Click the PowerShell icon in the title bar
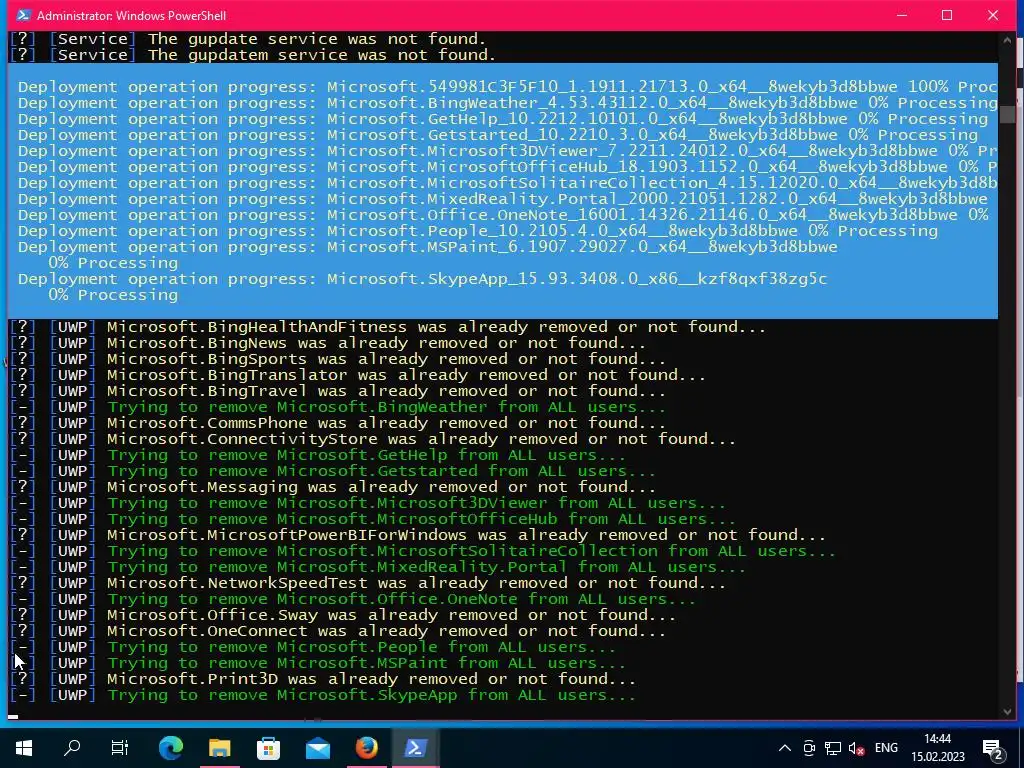Image resolution: width=1024 pixels, height=768 pixels. (23, 15)
